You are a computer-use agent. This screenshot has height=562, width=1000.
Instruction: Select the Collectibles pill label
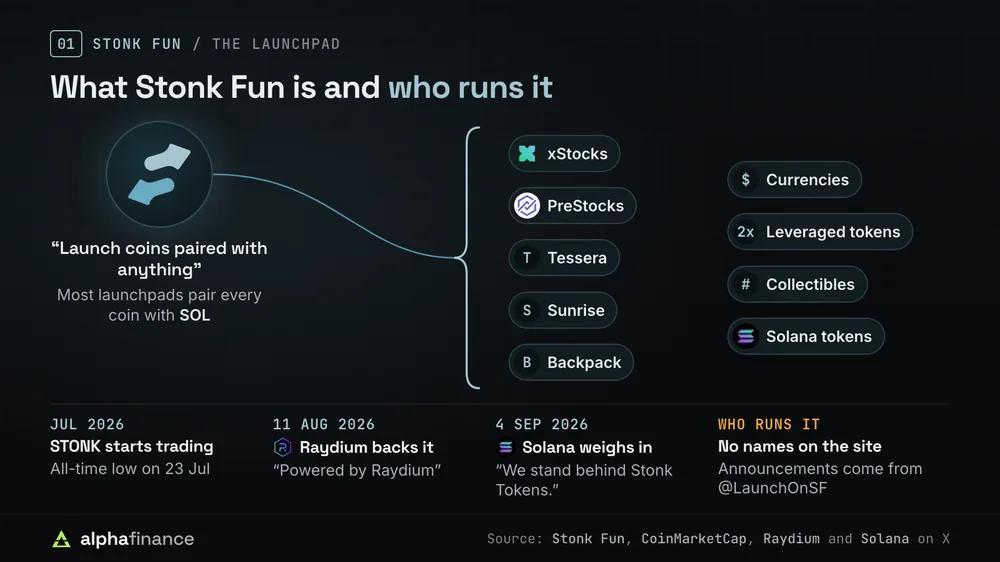coord(810,285)
